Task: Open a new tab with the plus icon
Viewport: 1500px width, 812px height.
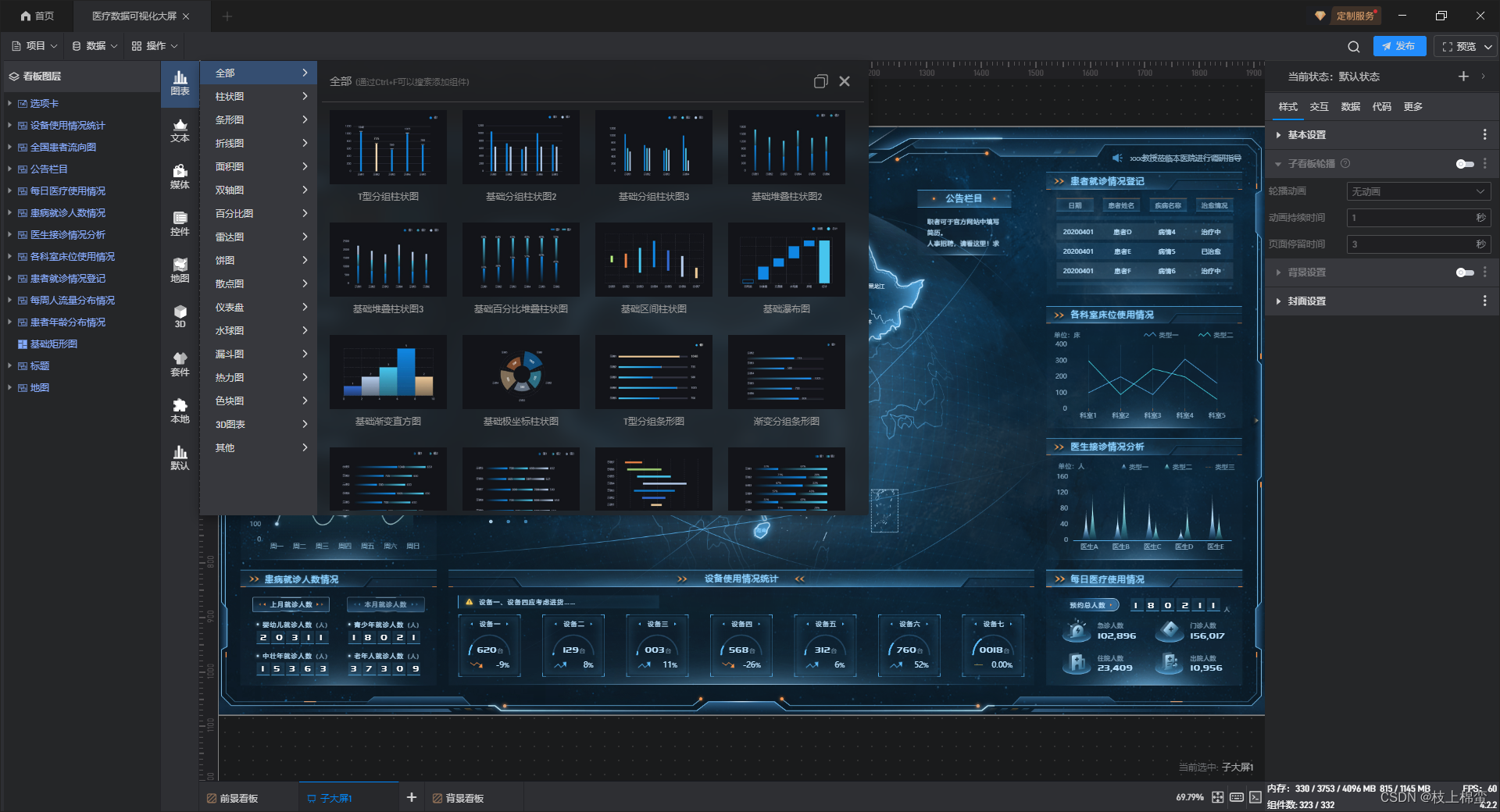Action: click(227, 16)
